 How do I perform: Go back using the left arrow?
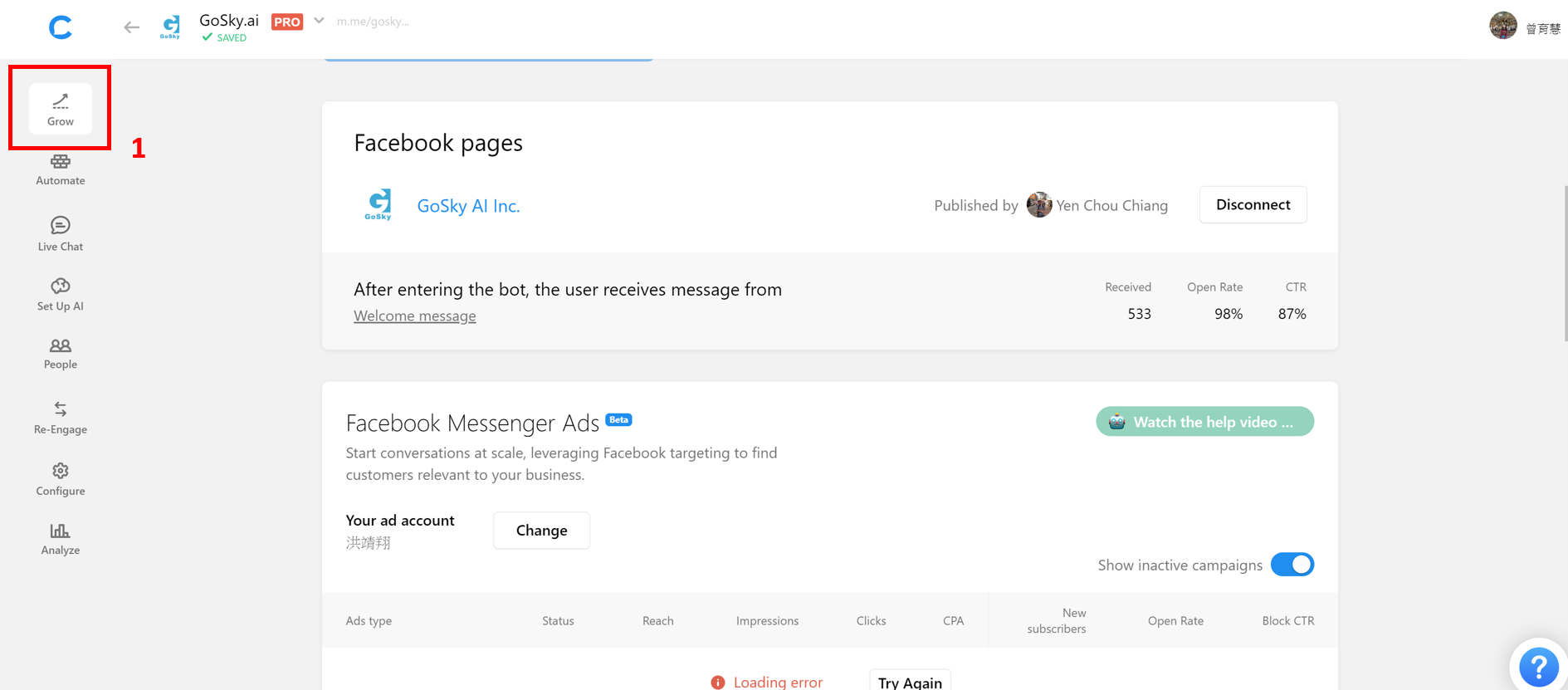[x=131, y=27]
